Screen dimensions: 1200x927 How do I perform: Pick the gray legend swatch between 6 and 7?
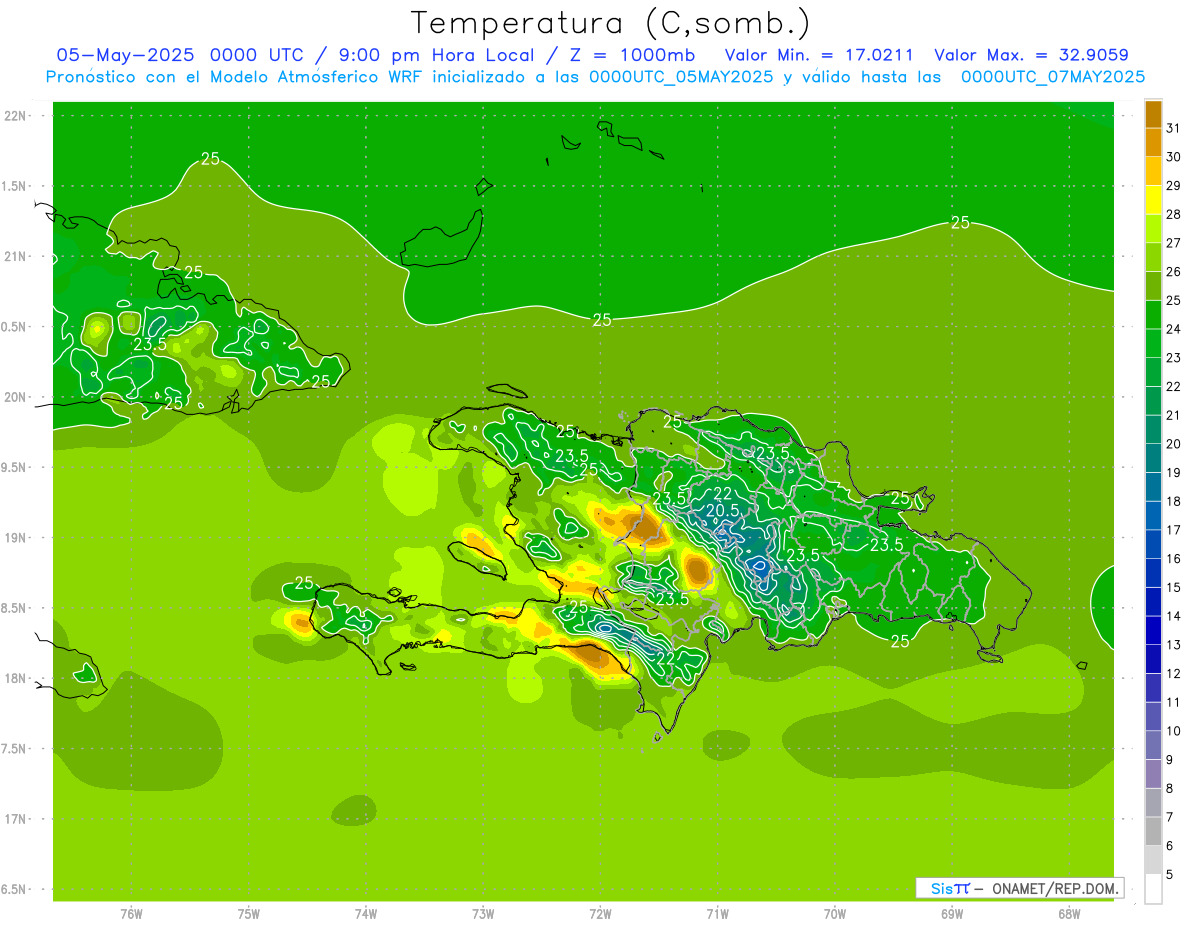coord(1153,832)
